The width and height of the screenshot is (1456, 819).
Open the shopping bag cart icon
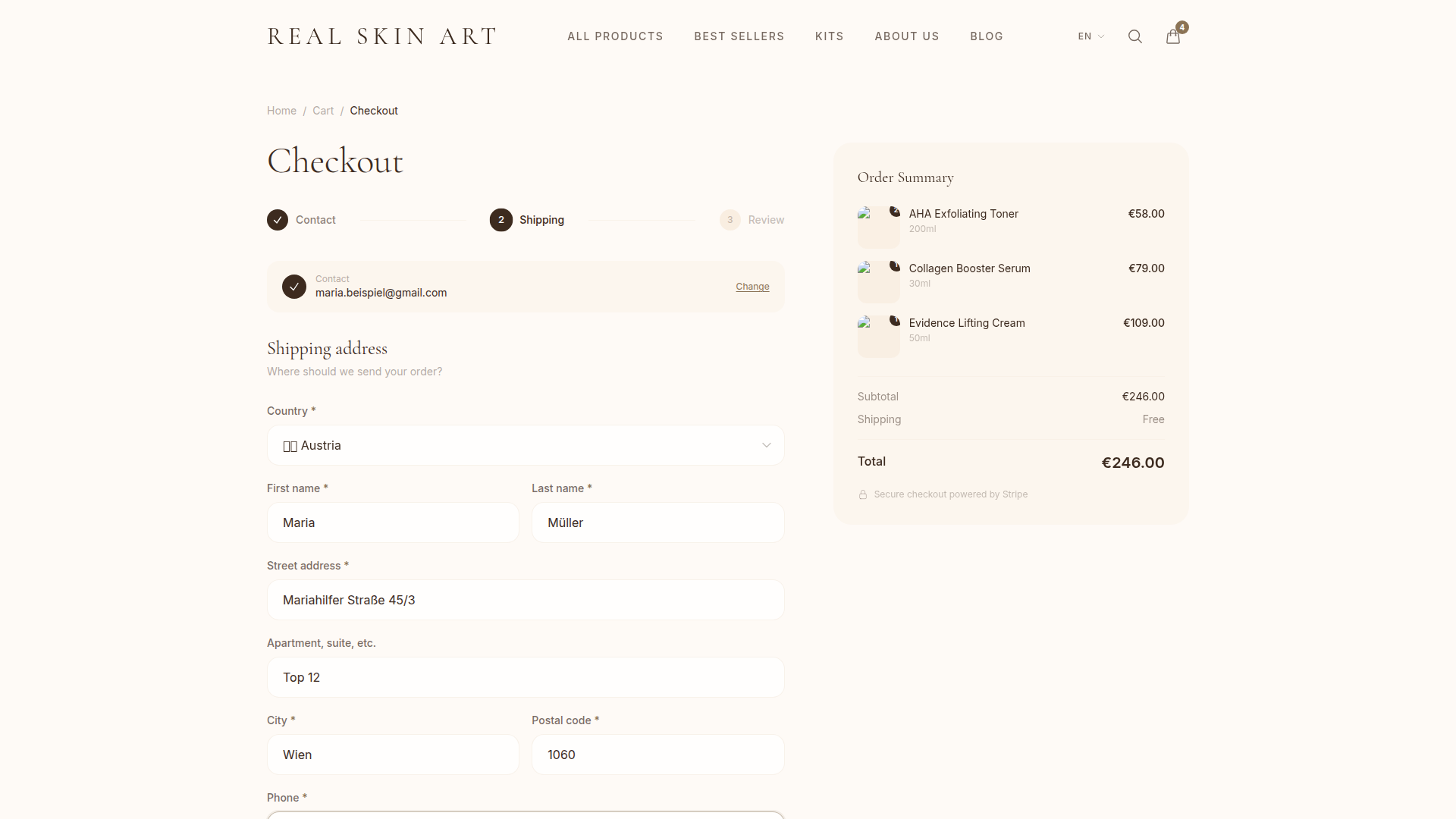tap(1172, 36)
